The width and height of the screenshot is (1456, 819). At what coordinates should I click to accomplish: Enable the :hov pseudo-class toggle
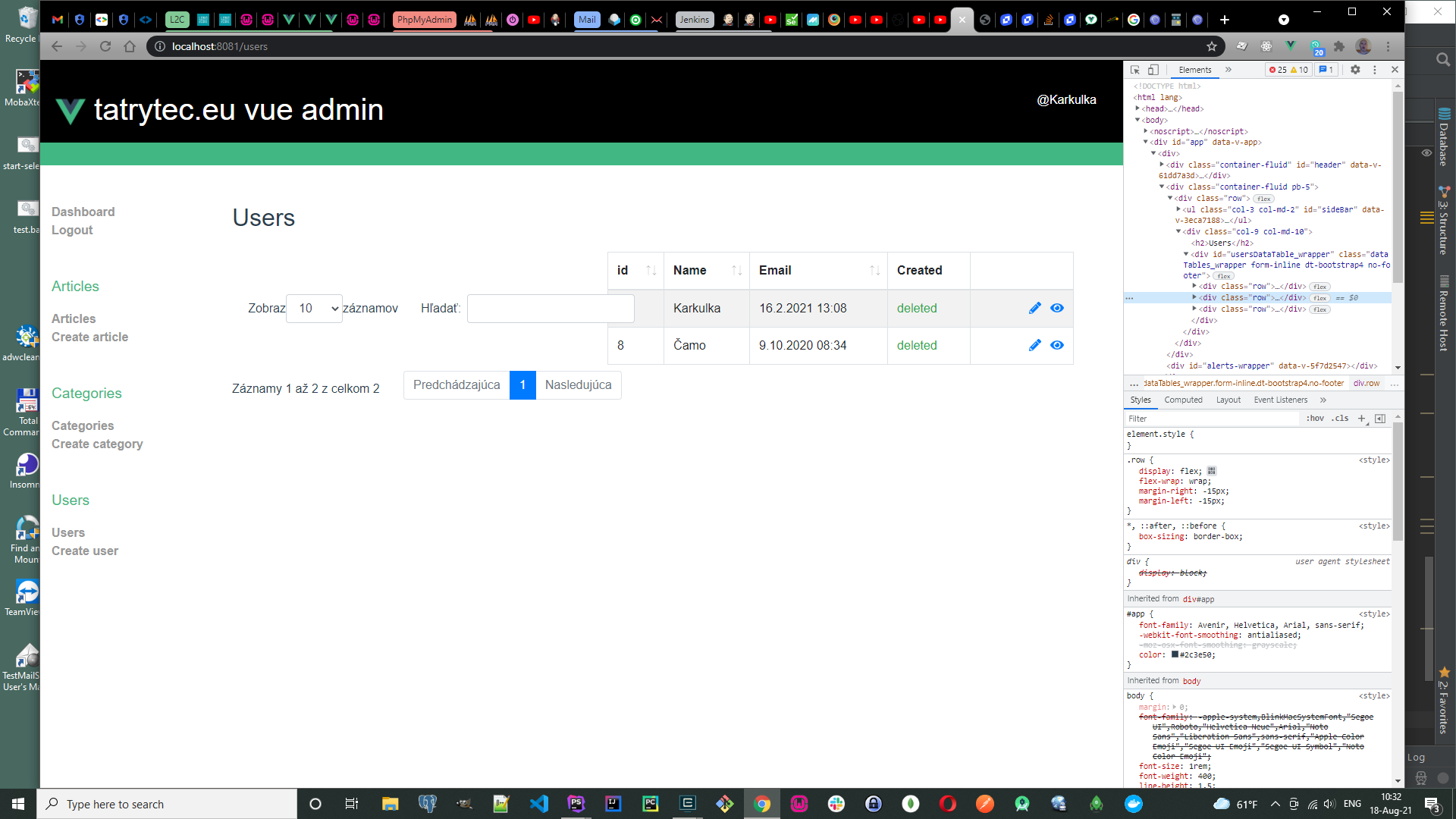click(1315, 418)
